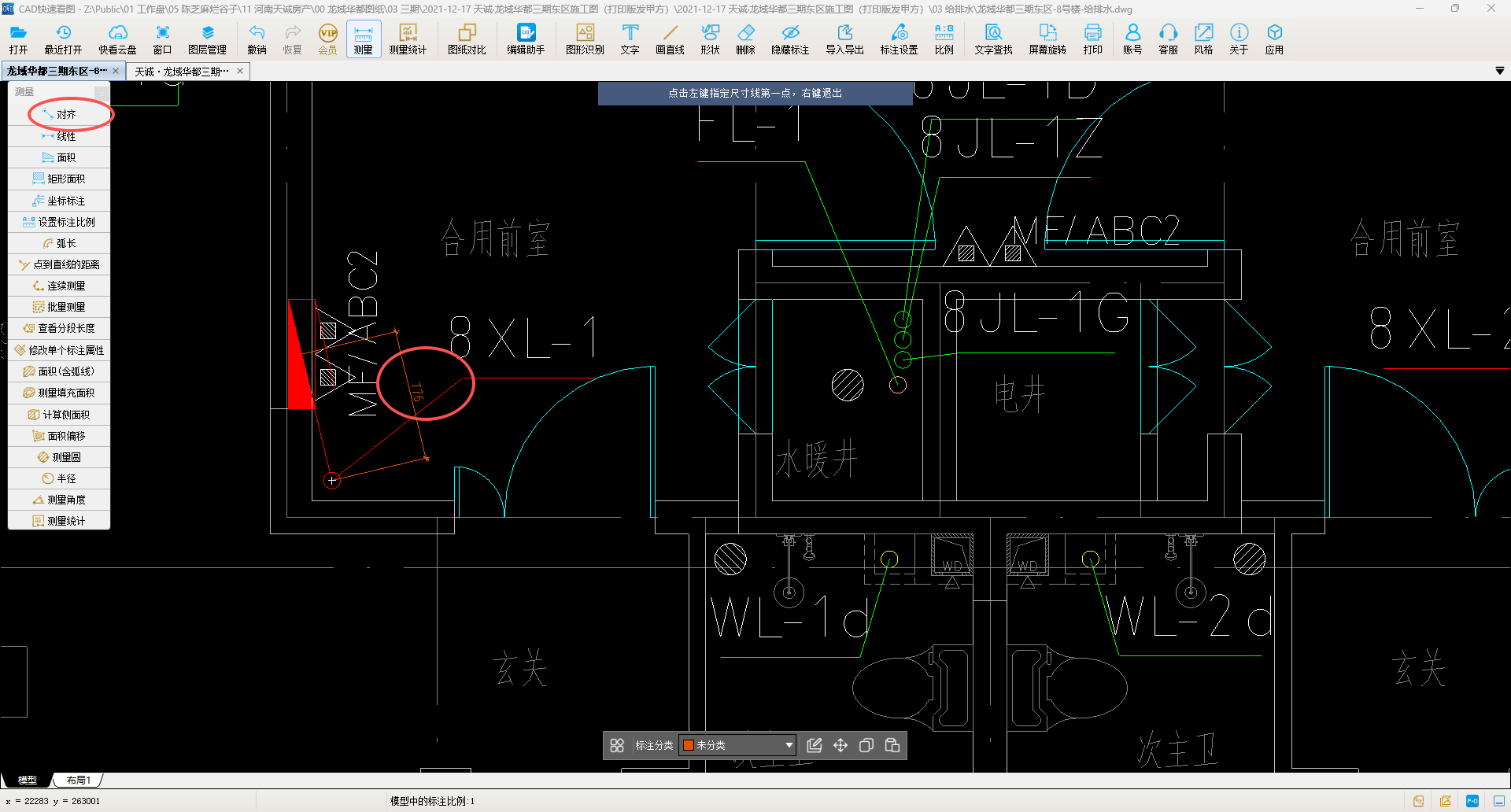Open 屏幕旋转 screen rotation

pyautogui.click(x=1047, y=39)
